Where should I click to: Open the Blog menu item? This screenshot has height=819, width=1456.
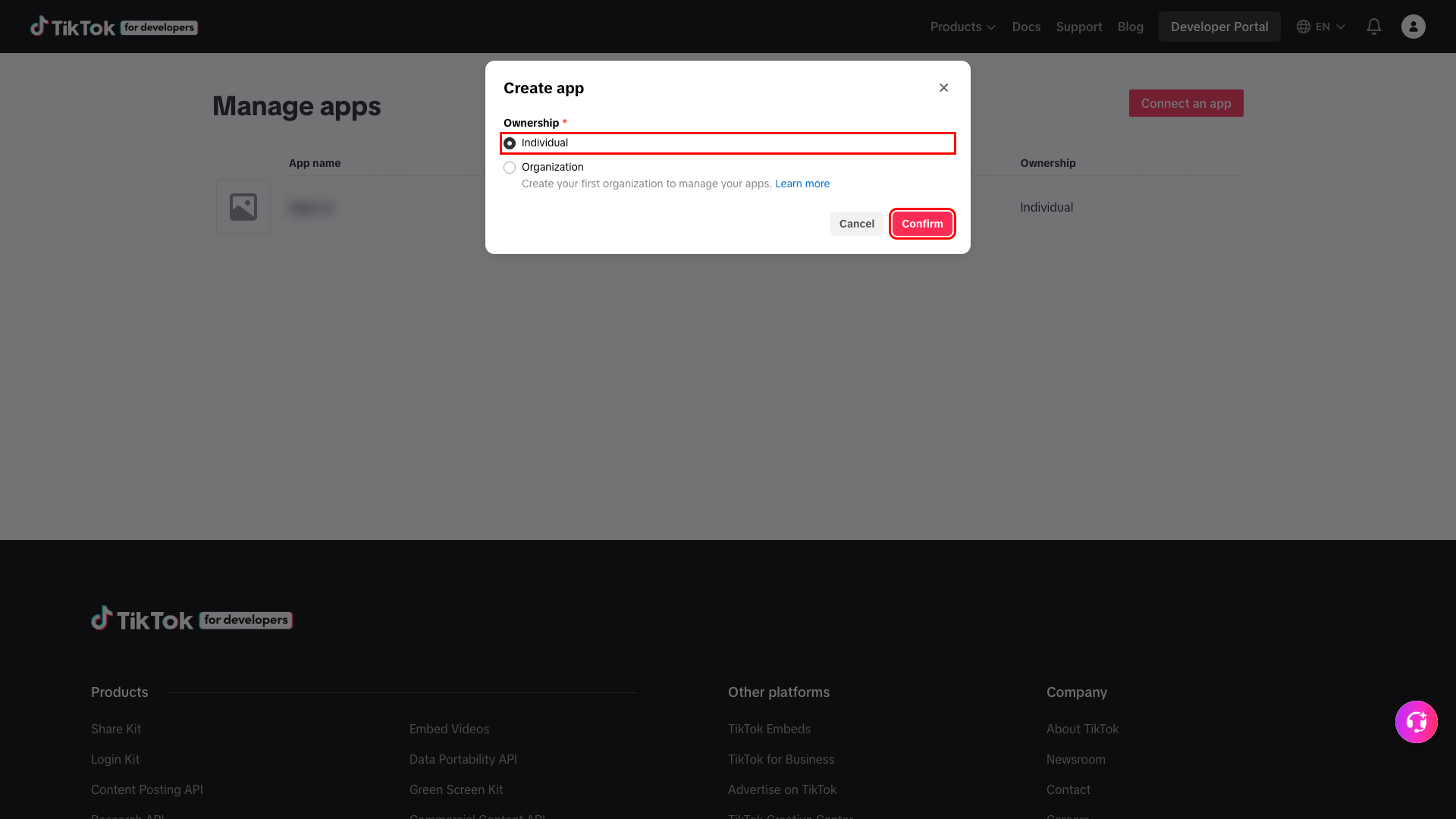click(x=1130, y=27)
